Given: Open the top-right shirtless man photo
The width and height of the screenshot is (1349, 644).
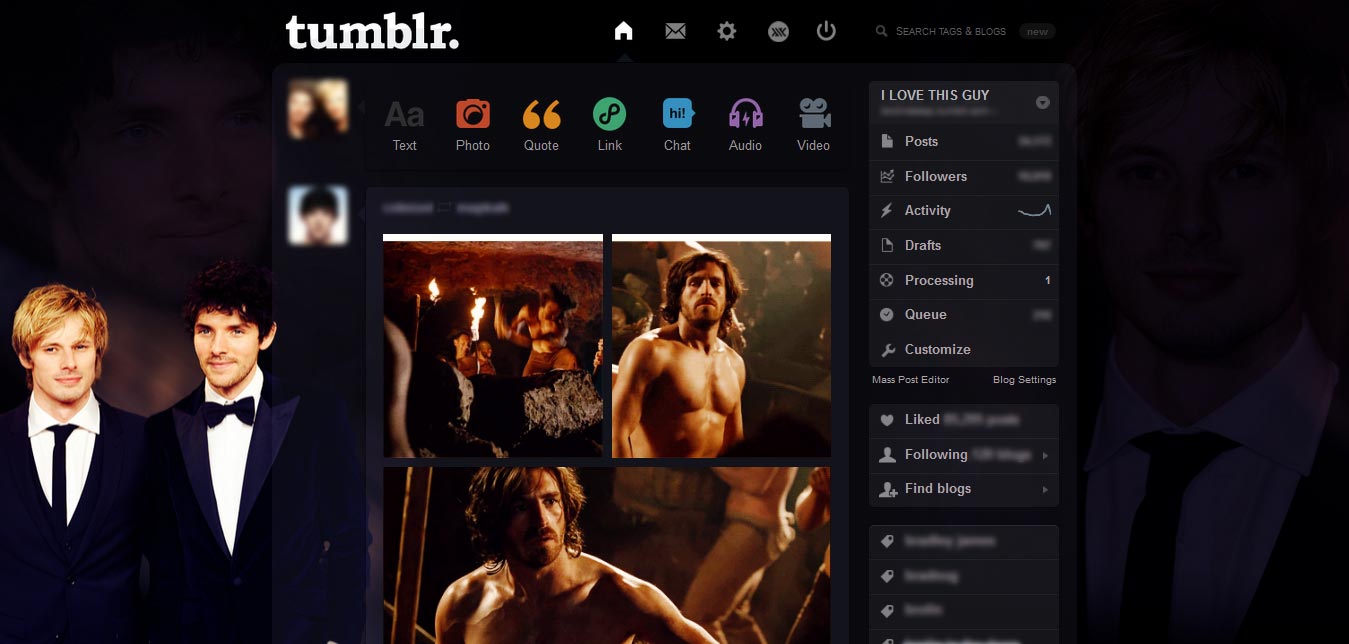Looking at the screenshot, I should tap(721, 346).
